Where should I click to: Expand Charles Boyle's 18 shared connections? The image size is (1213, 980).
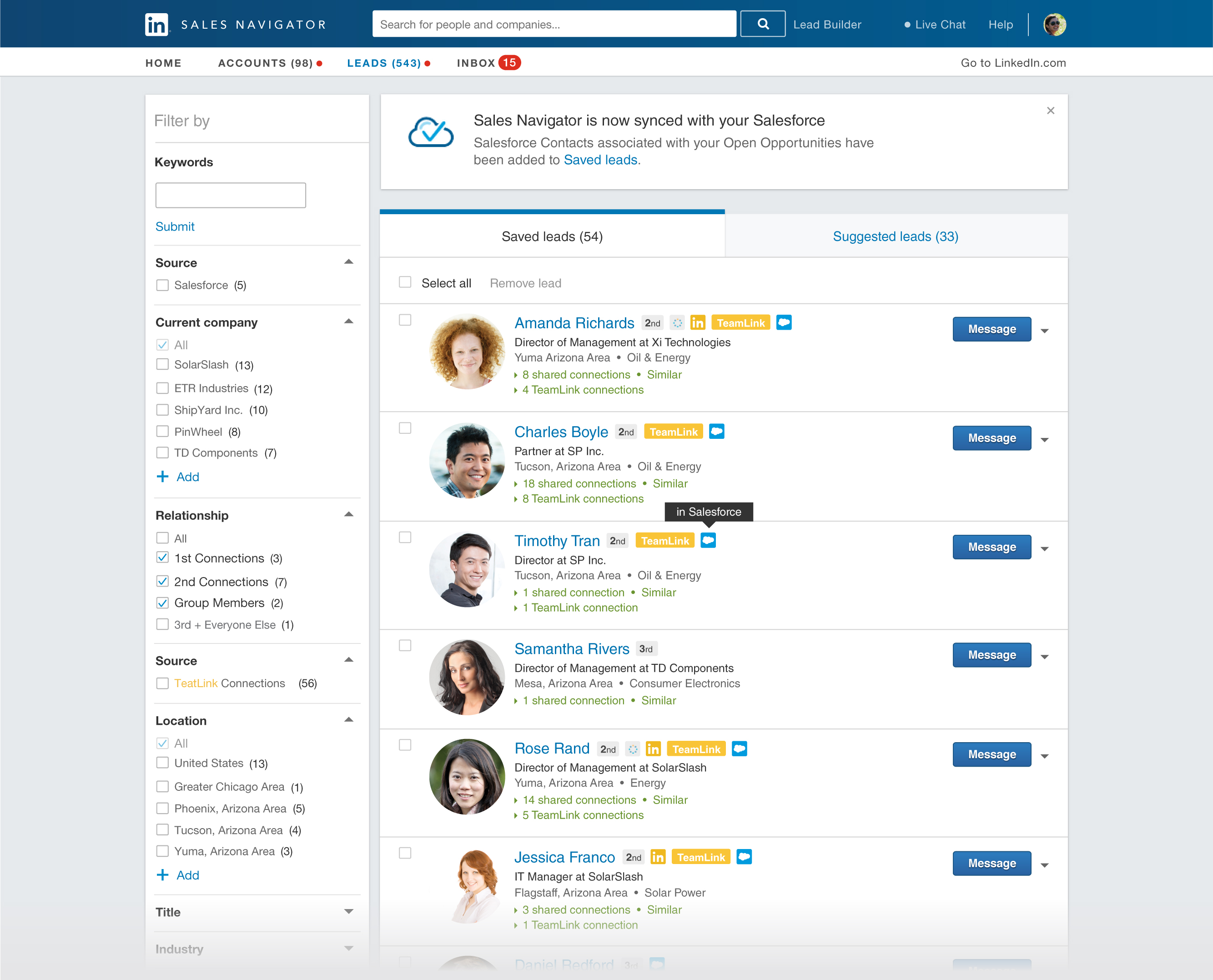(575, 484)
